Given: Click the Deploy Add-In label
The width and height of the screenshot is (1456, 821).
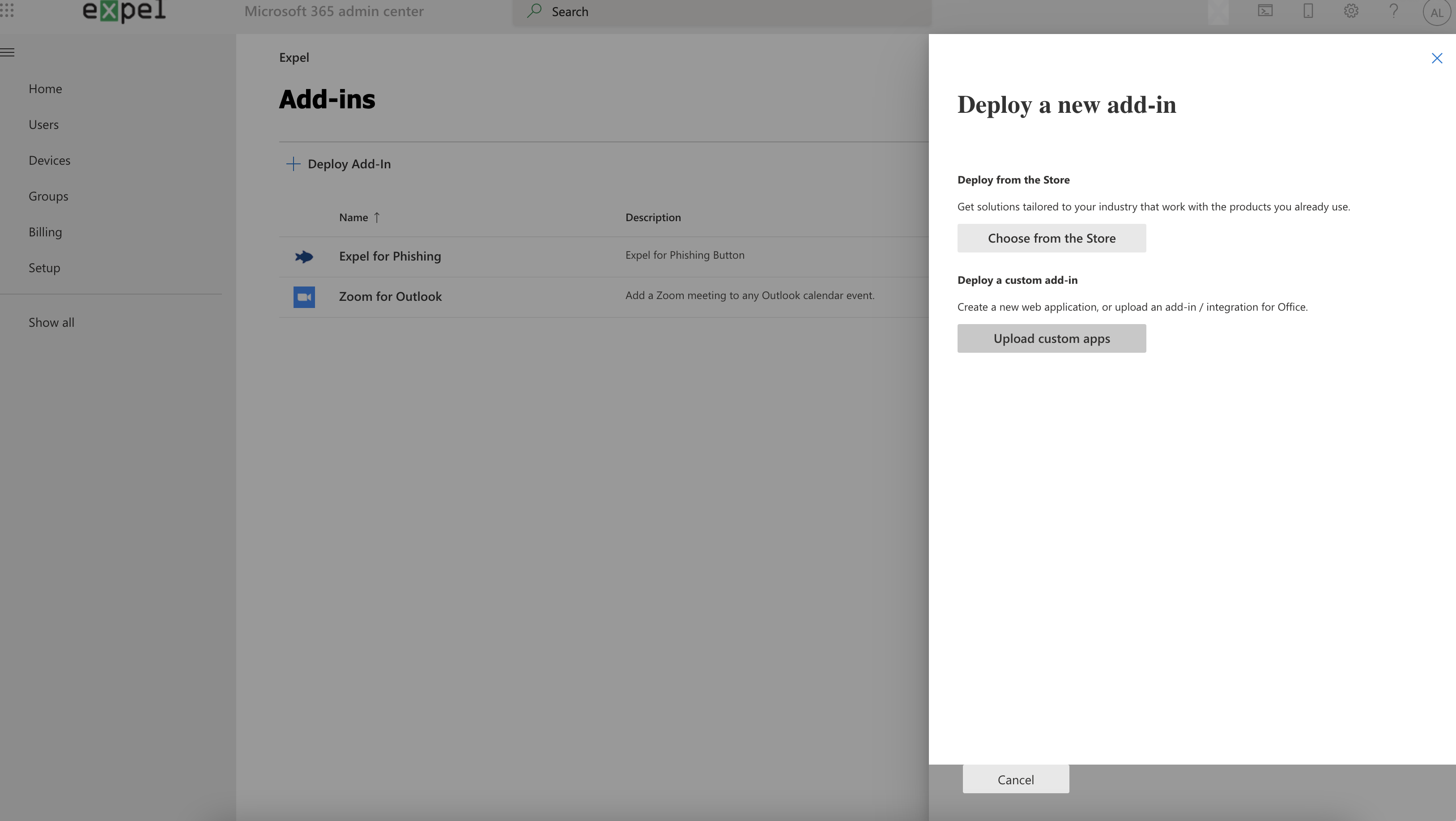Looking at the screenshot, I should coord(349,164).
